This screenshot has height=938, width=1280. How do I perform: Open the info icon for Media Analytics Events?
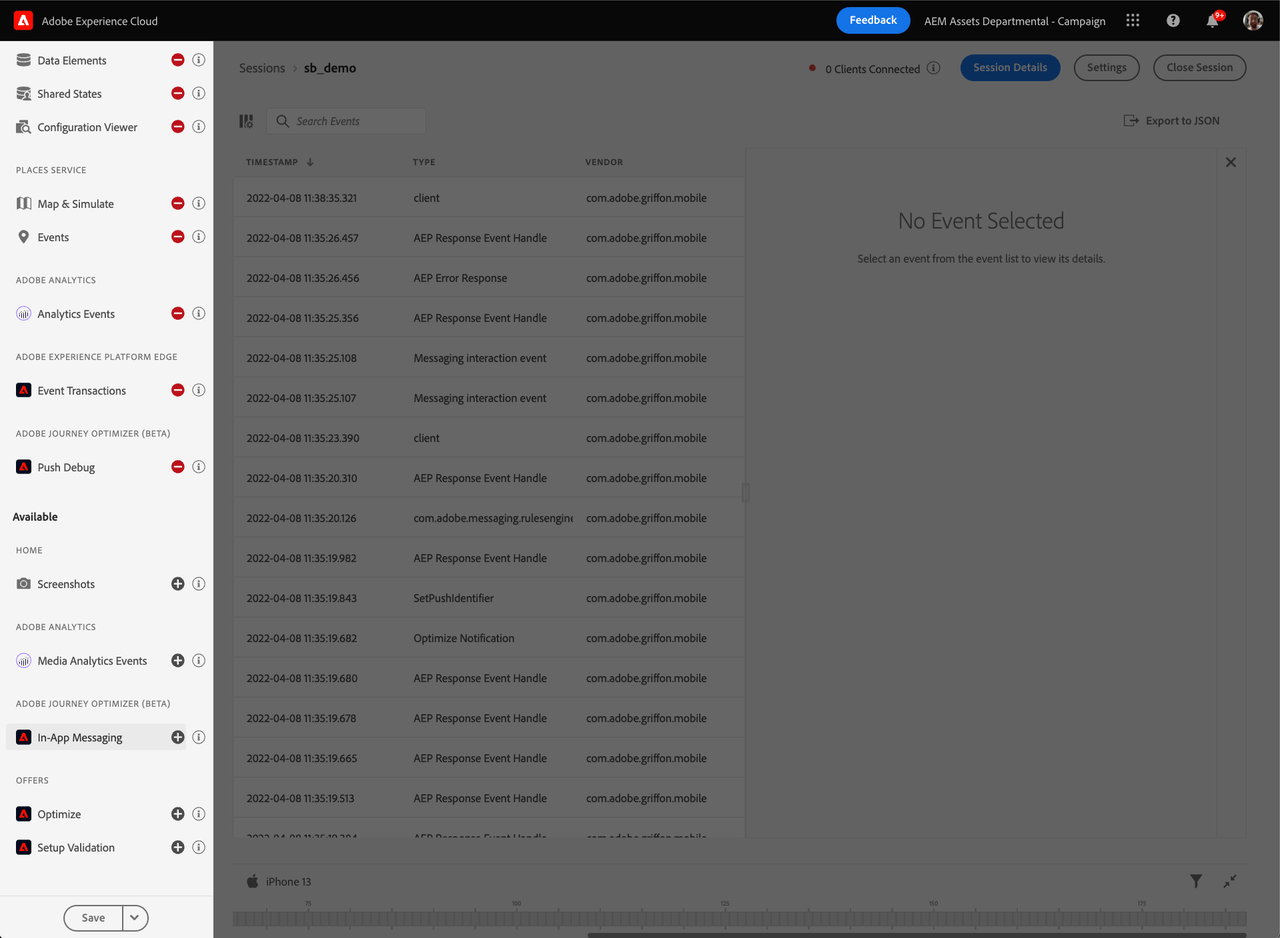pyautogui.click(x=199, y=660)
